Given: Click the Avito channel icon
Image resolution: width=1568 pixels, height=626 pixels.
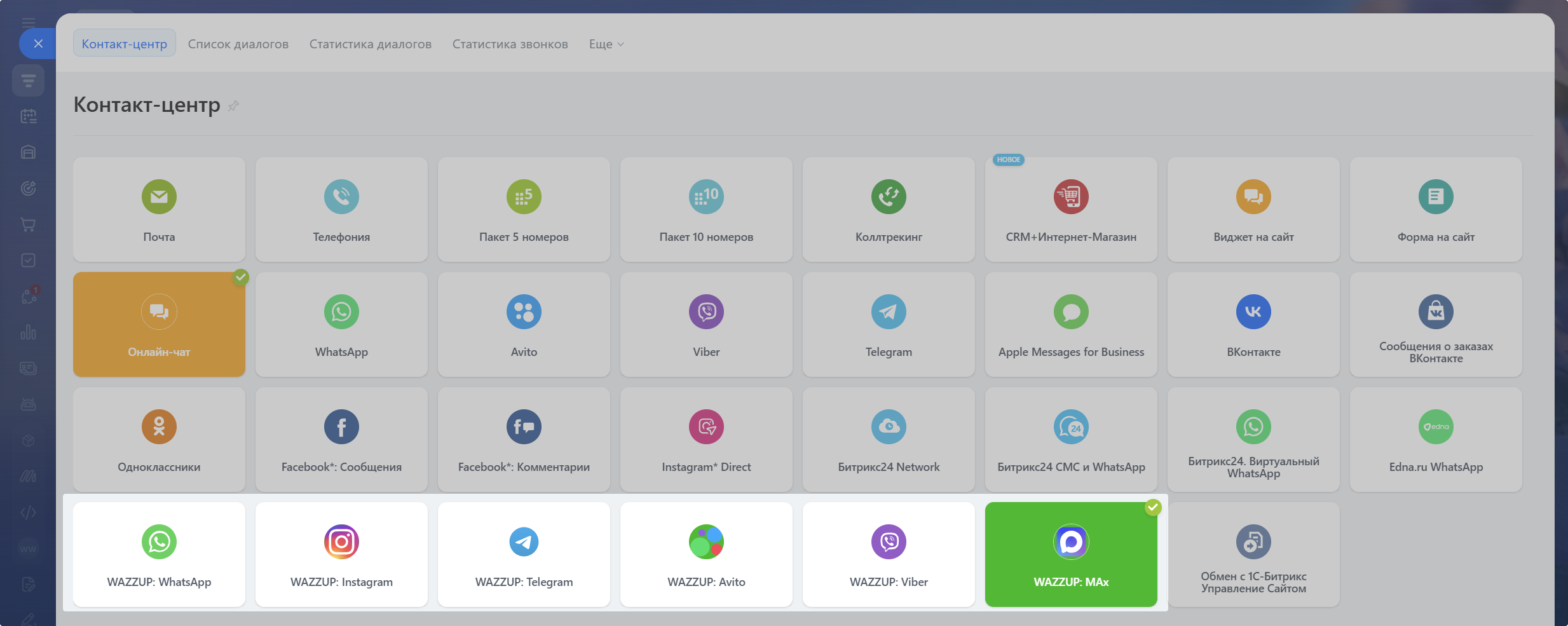Looking at the screenshot, I should point(524,312).
